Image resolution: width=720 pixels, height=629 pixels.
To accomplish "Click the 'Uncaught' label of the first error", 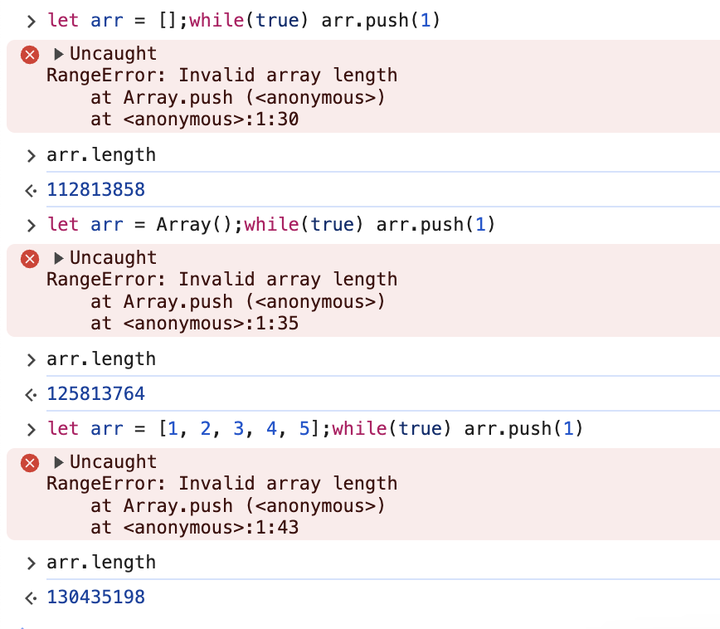I will pyautogui.click(x=113, y=54).
